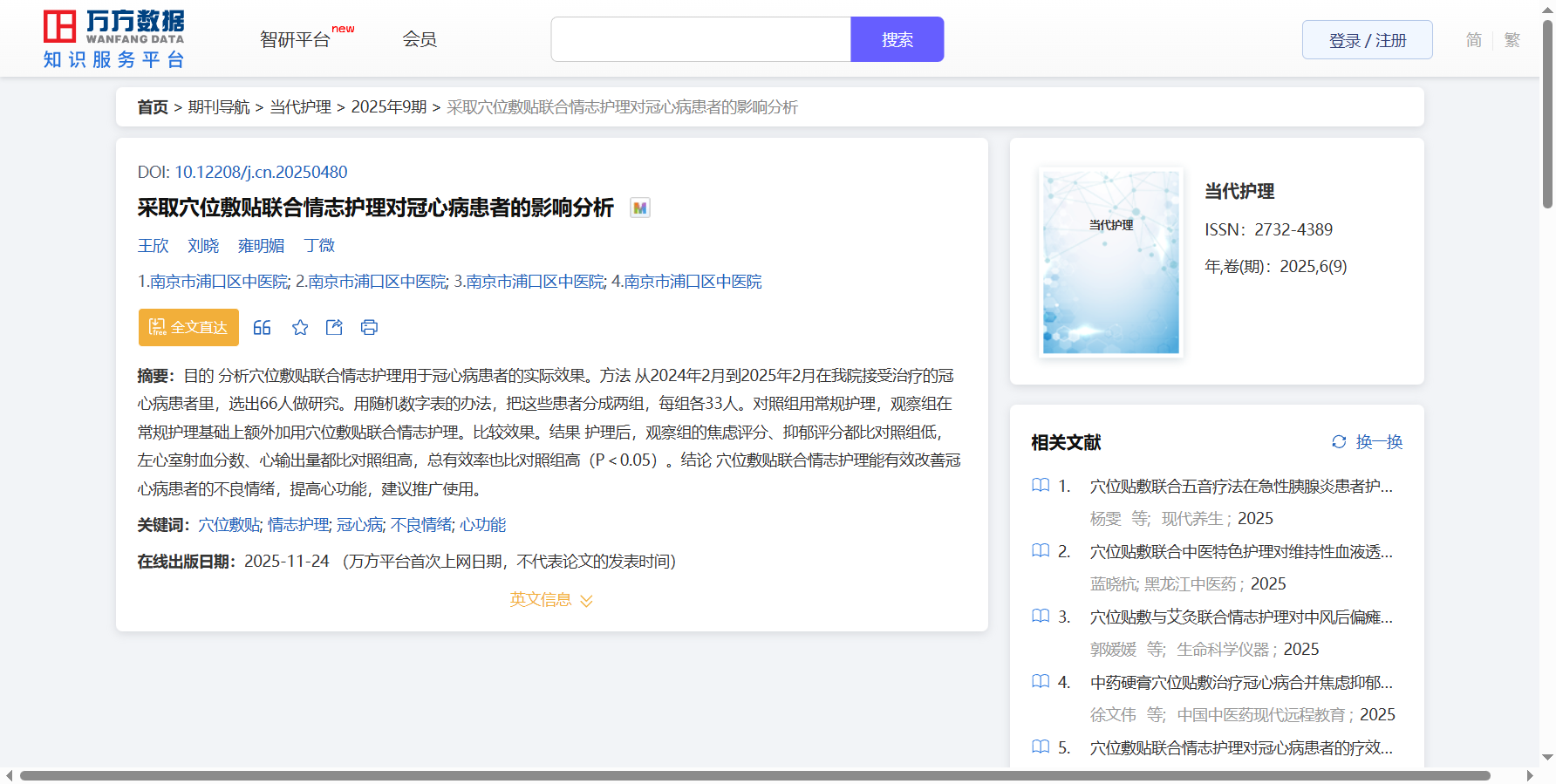The image size is (1556, 784).
Task: Click the print icon
Action: tap(369, 328)
